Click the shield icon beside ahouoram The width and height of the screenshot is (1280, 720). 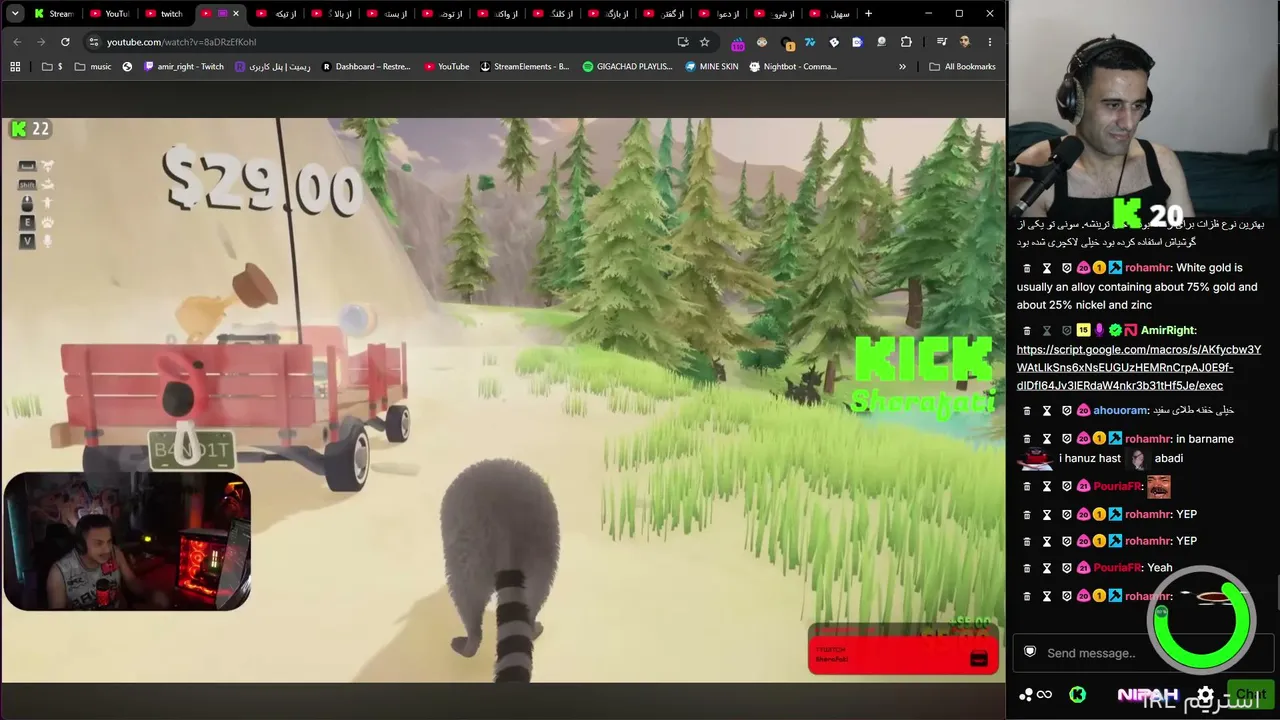pos(1067,411)
